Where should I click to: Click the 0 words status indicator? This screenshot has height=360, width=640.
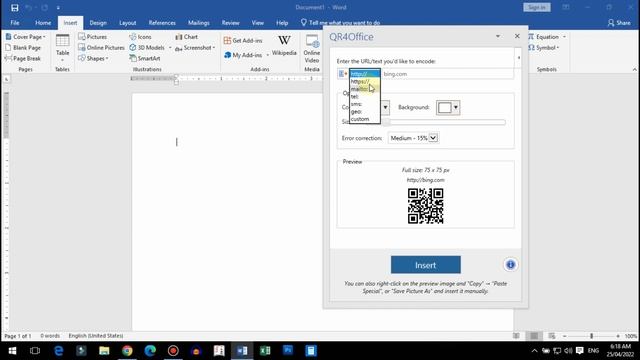point(50,336)
